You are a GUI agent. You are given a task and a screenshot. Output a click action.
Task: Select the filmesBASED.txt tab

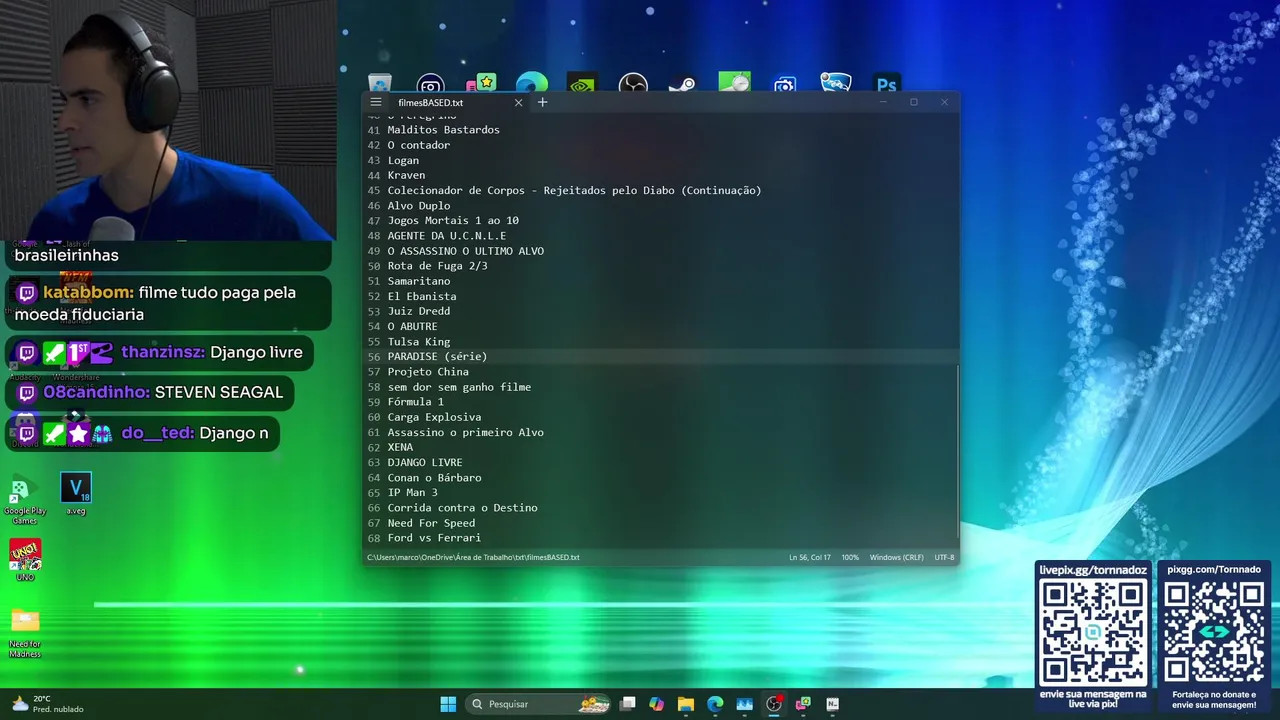pos(430,102)
